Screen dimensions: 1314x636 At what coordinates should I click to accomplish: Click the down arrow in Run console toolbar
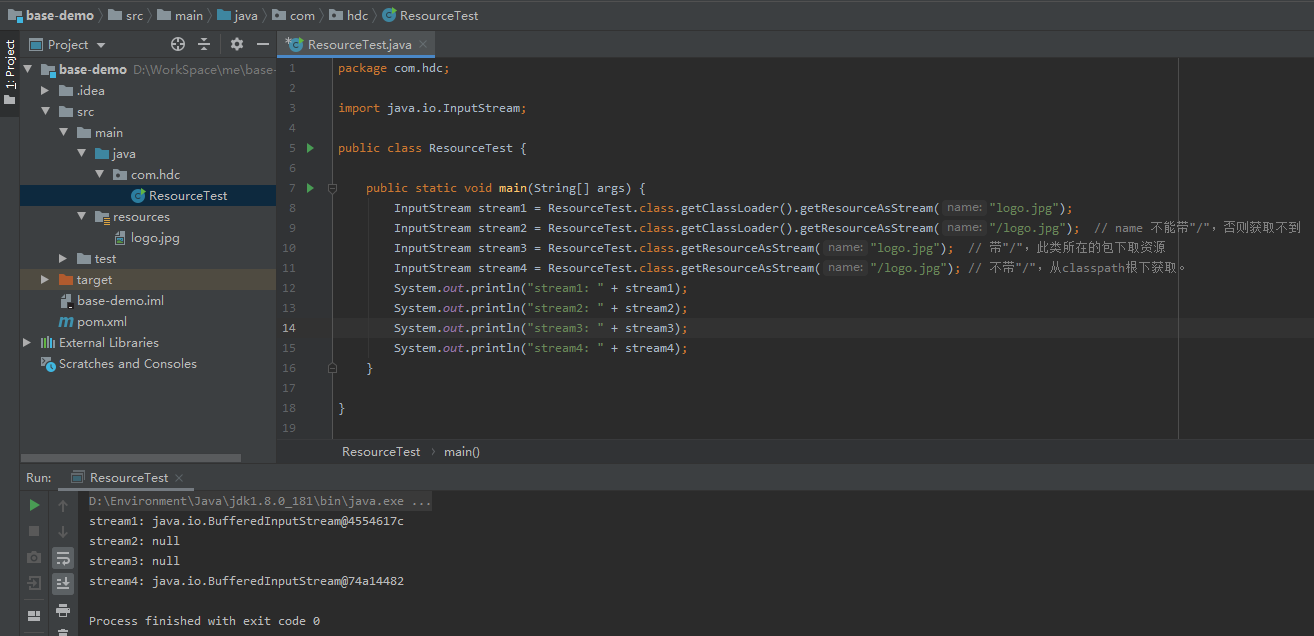63,532
